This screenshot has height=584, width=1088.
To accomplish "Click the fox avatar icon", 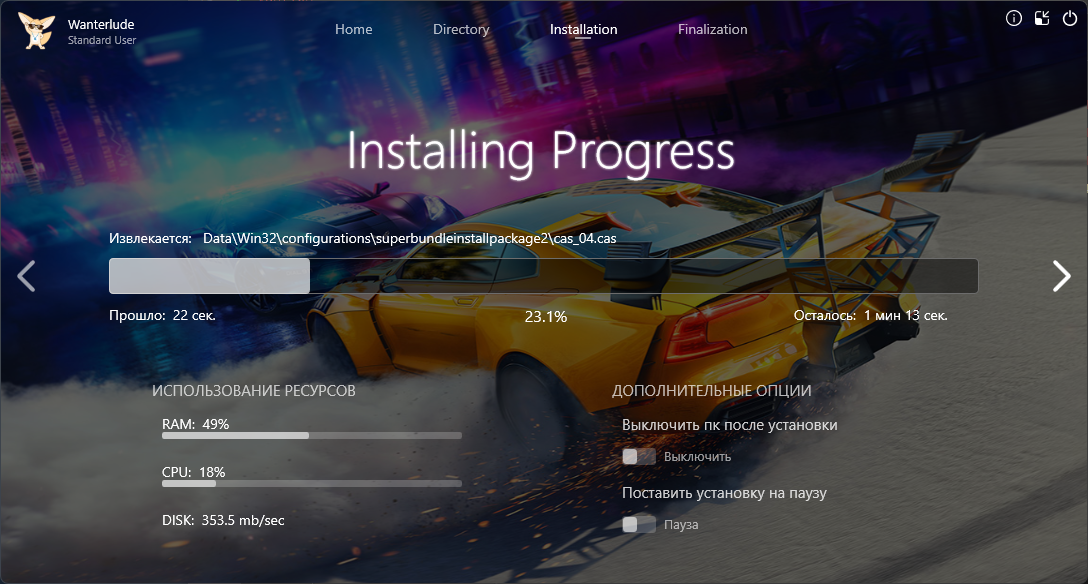I will click(x=36, y=31).
